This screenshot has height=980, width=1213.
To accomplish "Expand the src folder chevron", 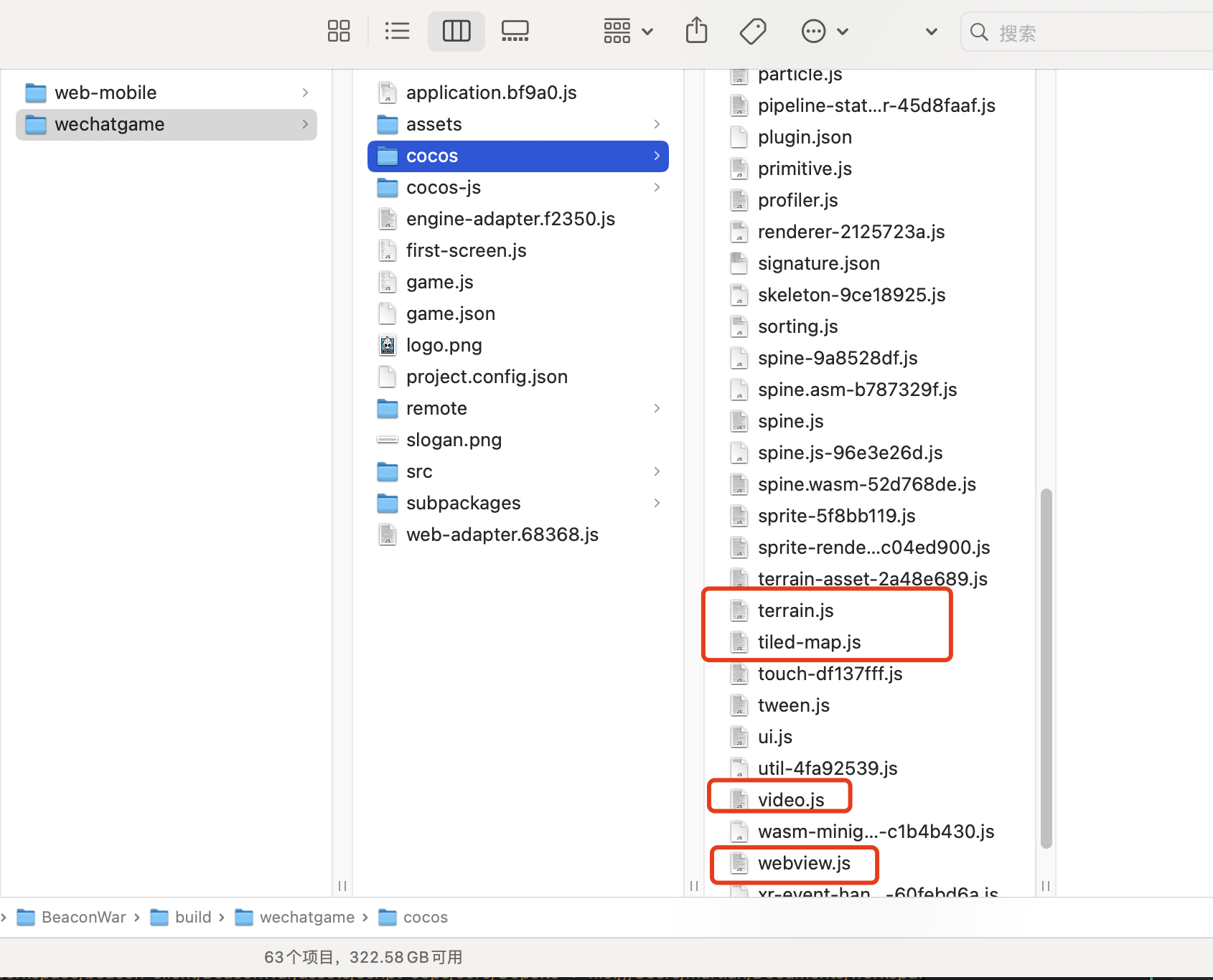I will coord(657,471).
